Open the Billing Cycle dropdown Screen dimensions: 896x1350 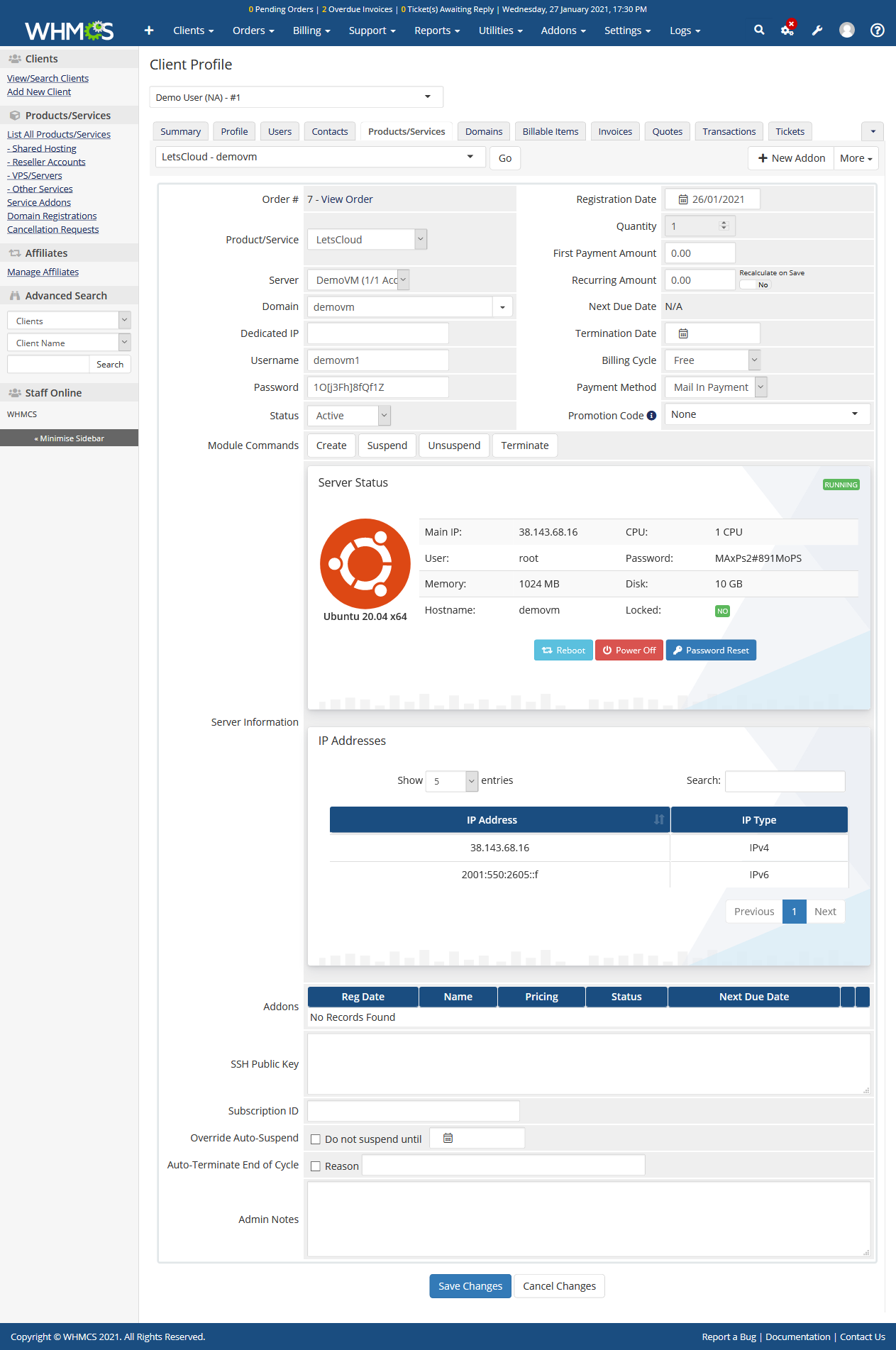point(713,360)
